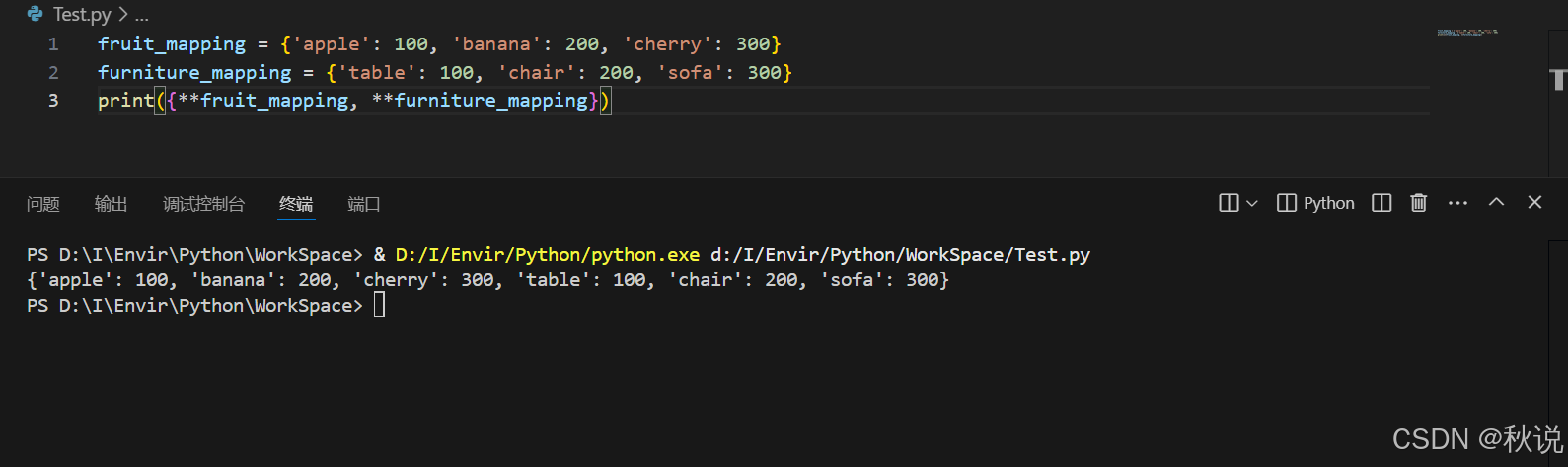Place cursor on fruit_mapping variable in line 1

click(172, 44)
